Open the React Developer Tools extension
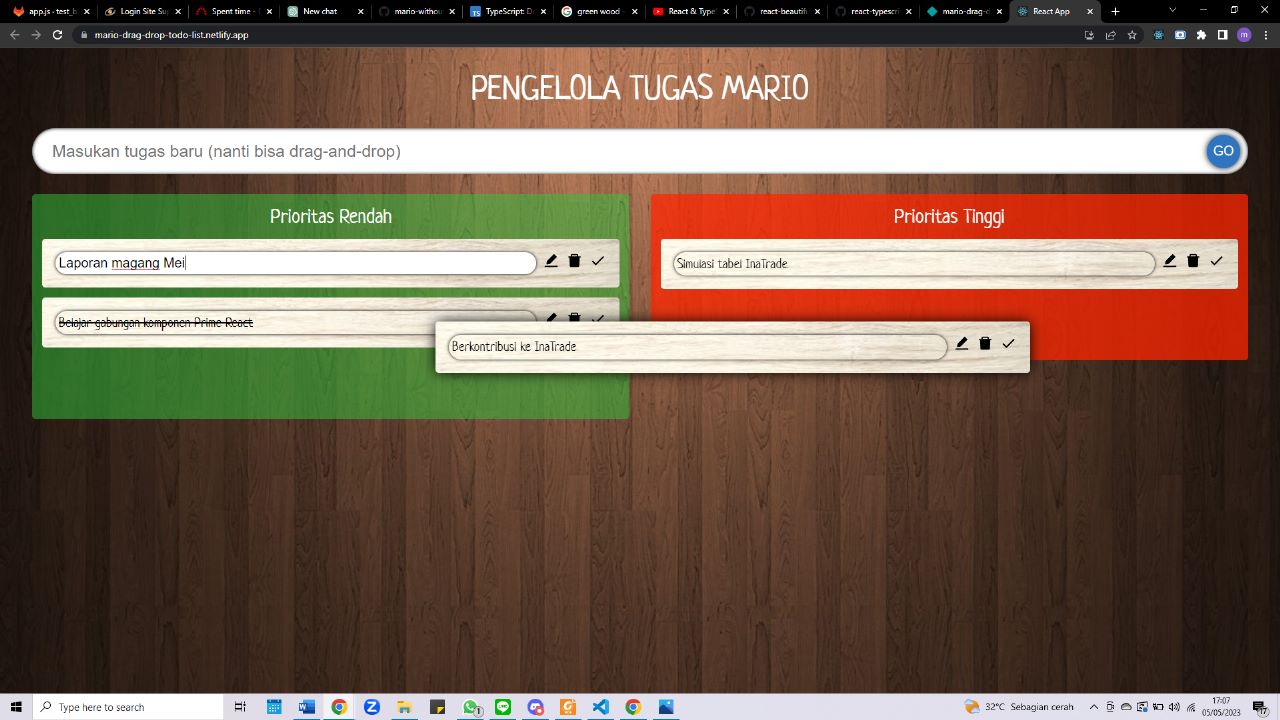 1159,34
